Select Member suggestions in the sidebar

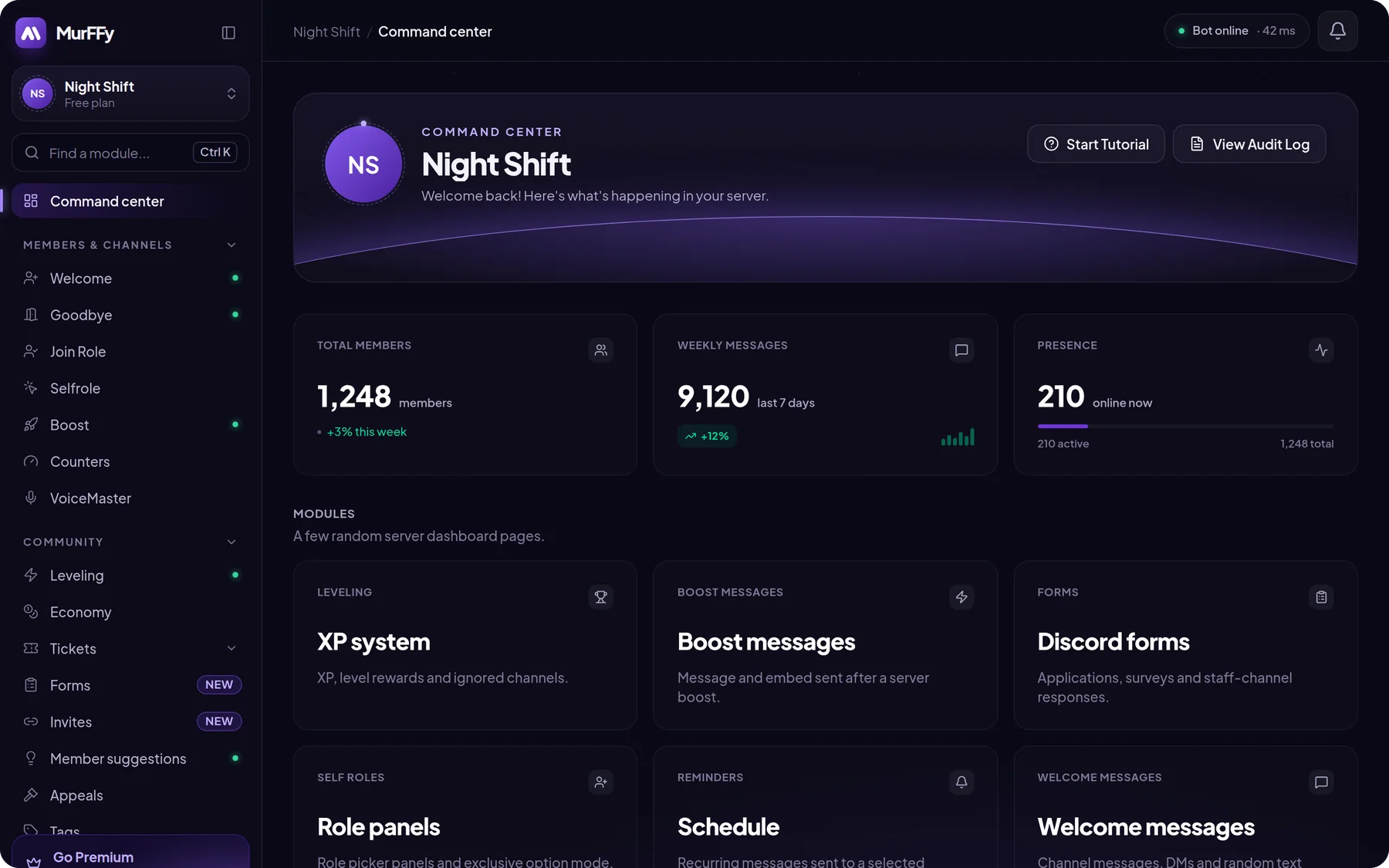(x=130, y=758)
